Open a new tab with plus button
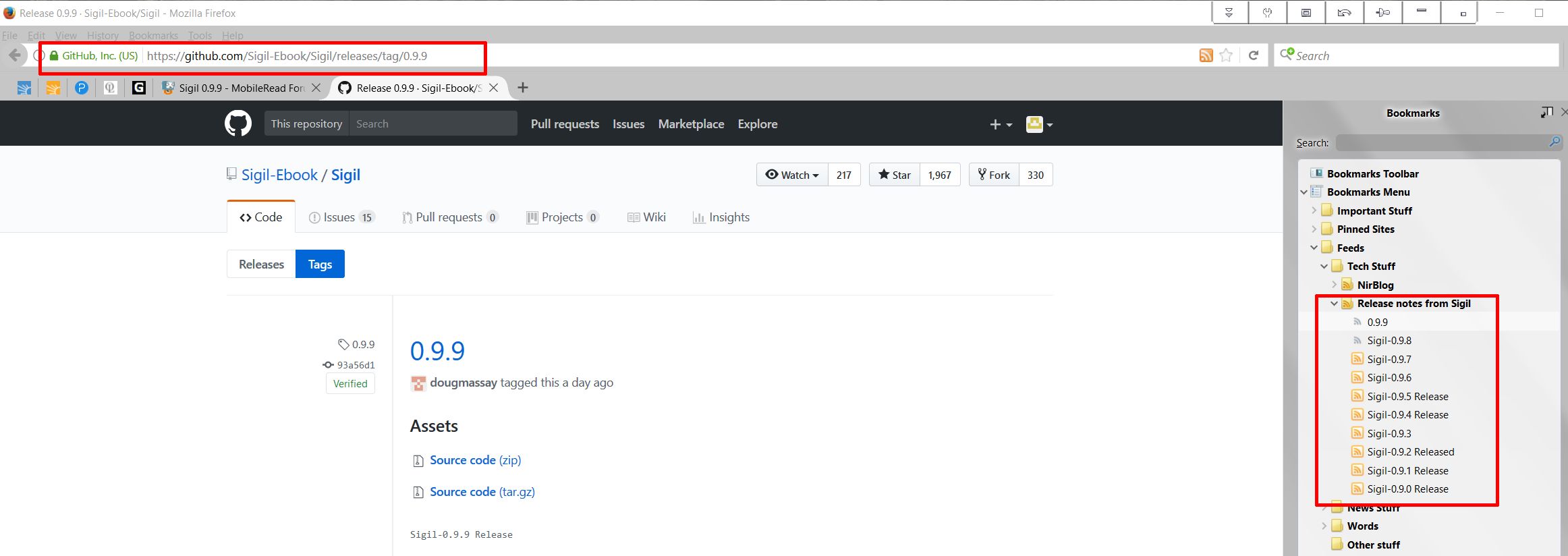The height and width of the screenshot is (556, 1568). point(522,88)
